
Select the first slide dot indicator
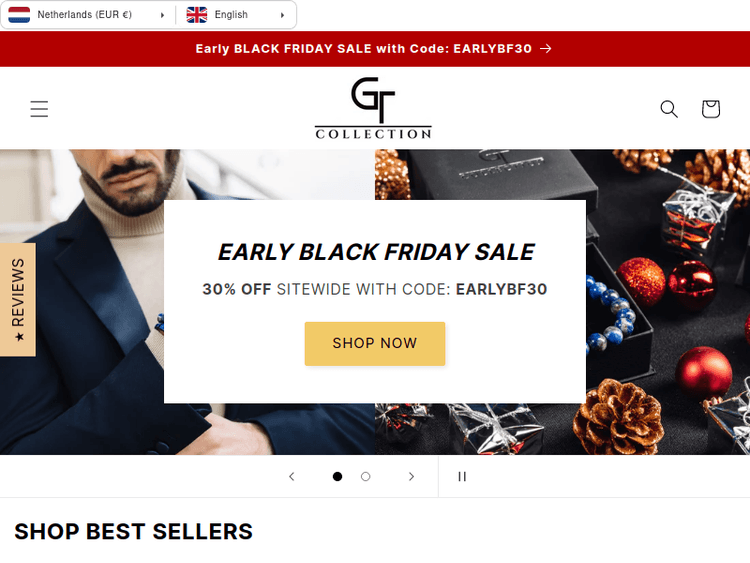(x=337, y=476)
